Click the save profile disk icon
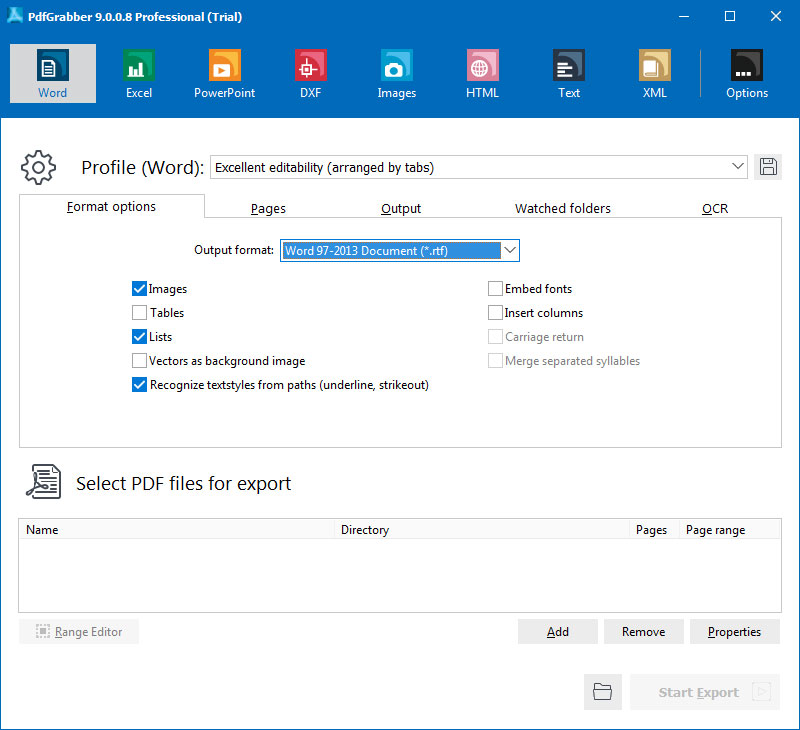This screenshot has height=730, width=800. pyautogui.click(x=768, y=167)
